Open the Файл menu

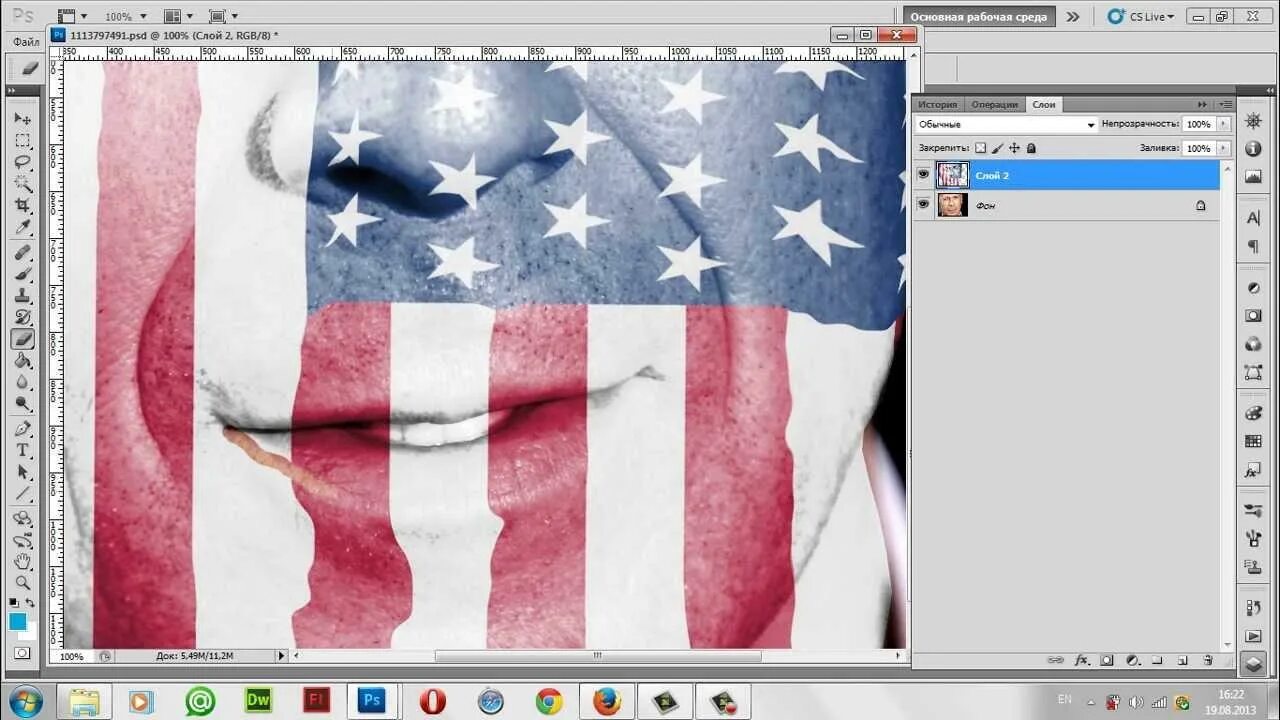pos(25,42)
